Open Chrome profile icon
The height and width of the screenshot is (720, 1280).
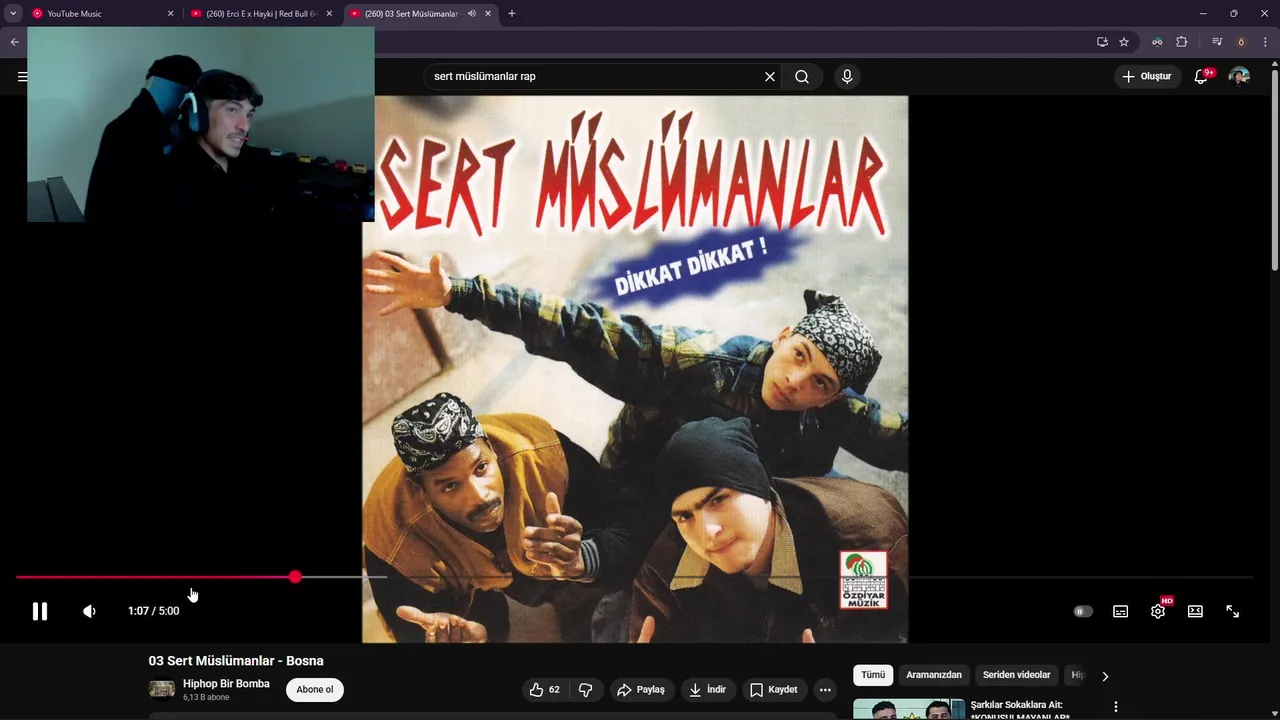click(1241, 42)
